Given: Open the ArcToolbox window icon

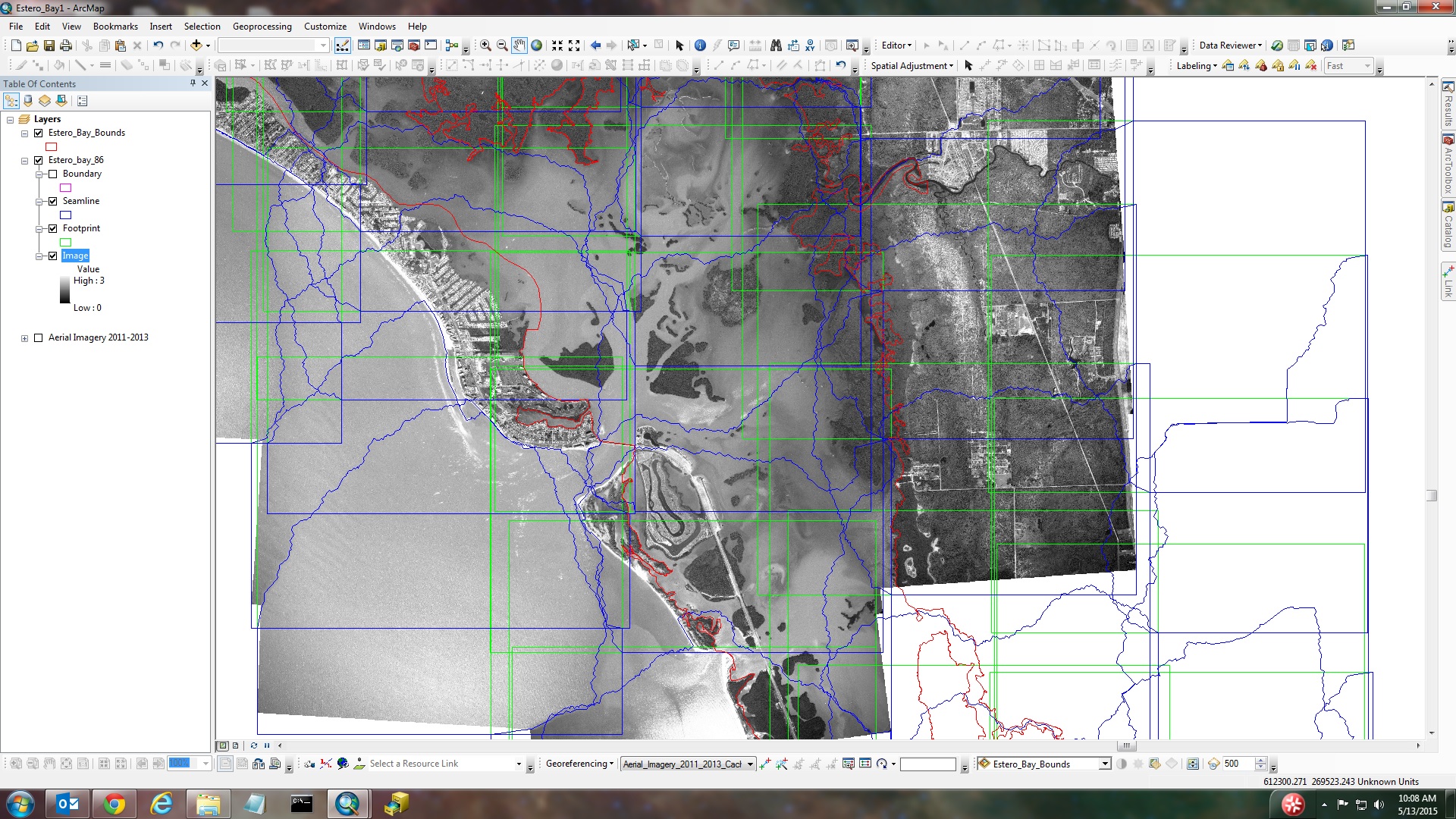Looking at the screenshot, I should point(413,45).
